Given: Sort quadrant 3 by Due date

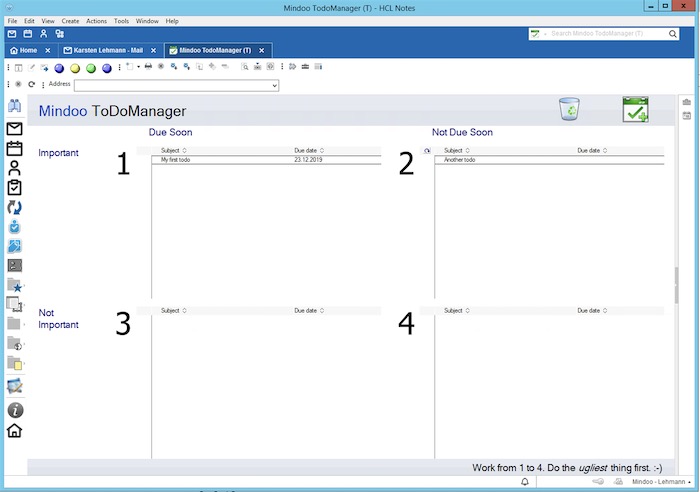Looking at the screenshot, I should point(309,310).
